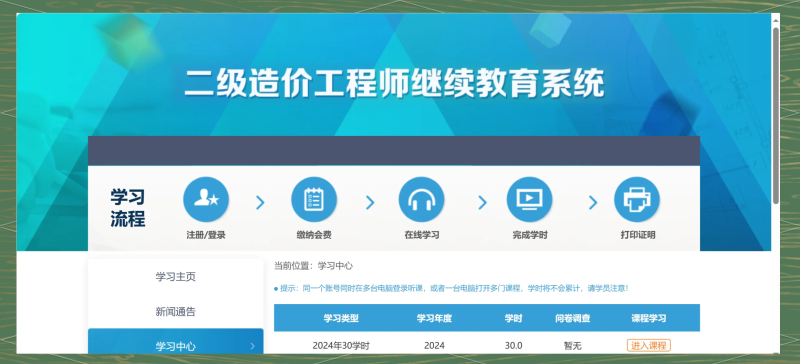Click the 学习流程 heading
The image size is (800, 364).
tap(128, 207)
